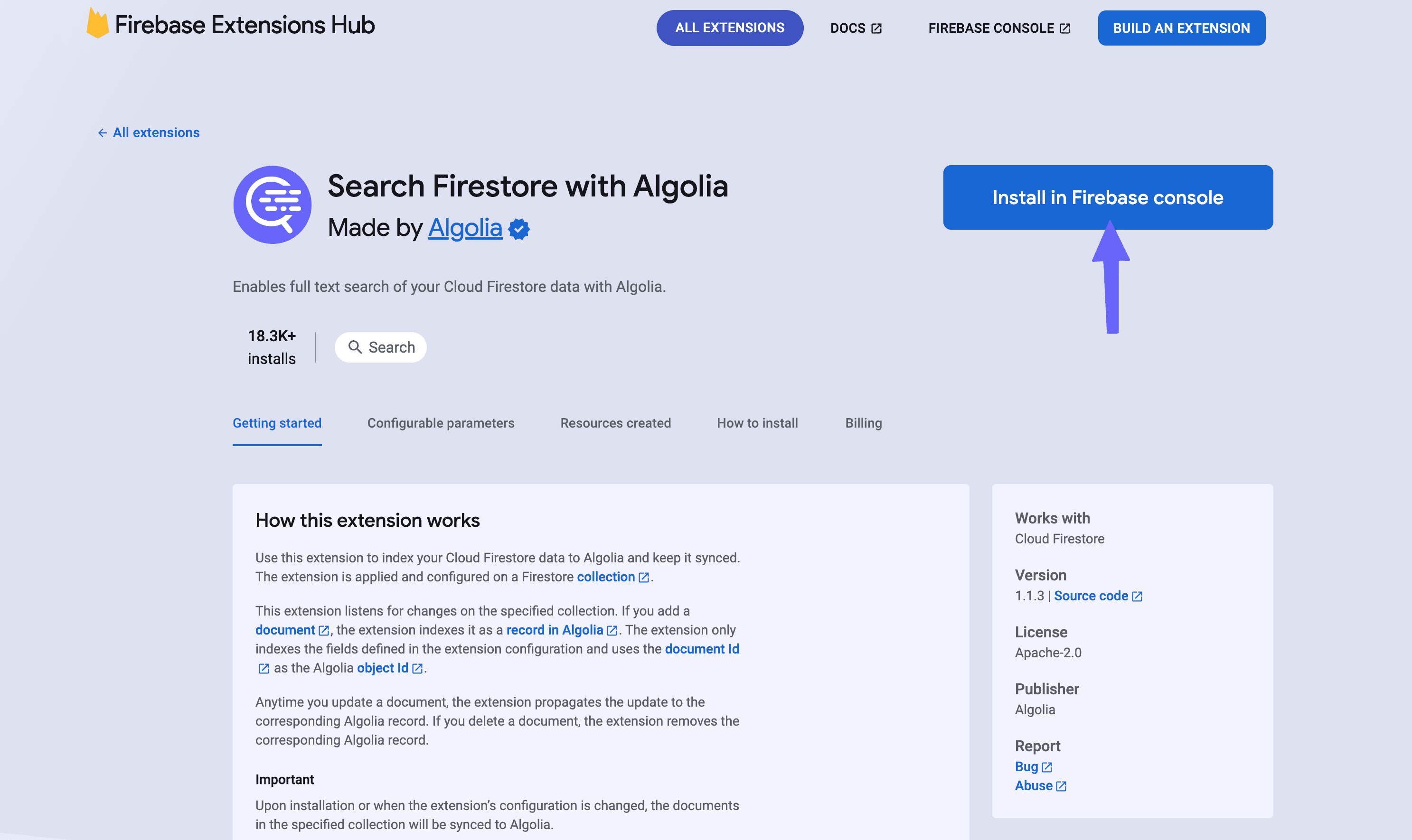1412x840 pixels.
Task: Switch to the Configurable parameters tab
Action: pos(441,423)
